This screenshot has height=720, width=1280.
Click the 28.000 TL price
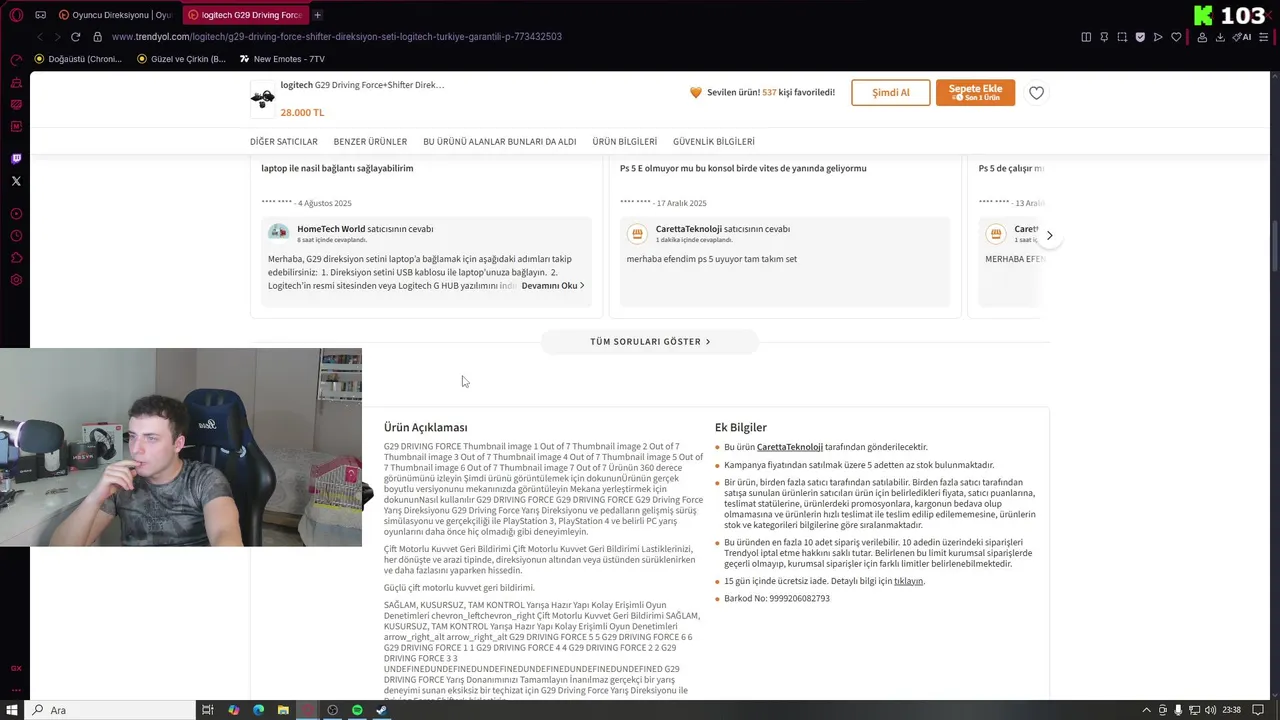[302, 113]
